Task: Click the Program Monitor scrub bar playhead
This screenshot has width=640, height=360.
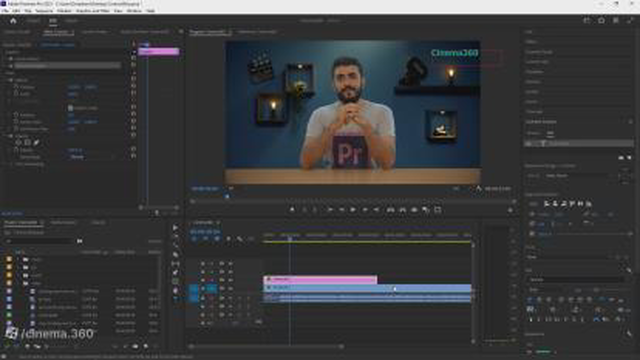Action: coord(227,196)
